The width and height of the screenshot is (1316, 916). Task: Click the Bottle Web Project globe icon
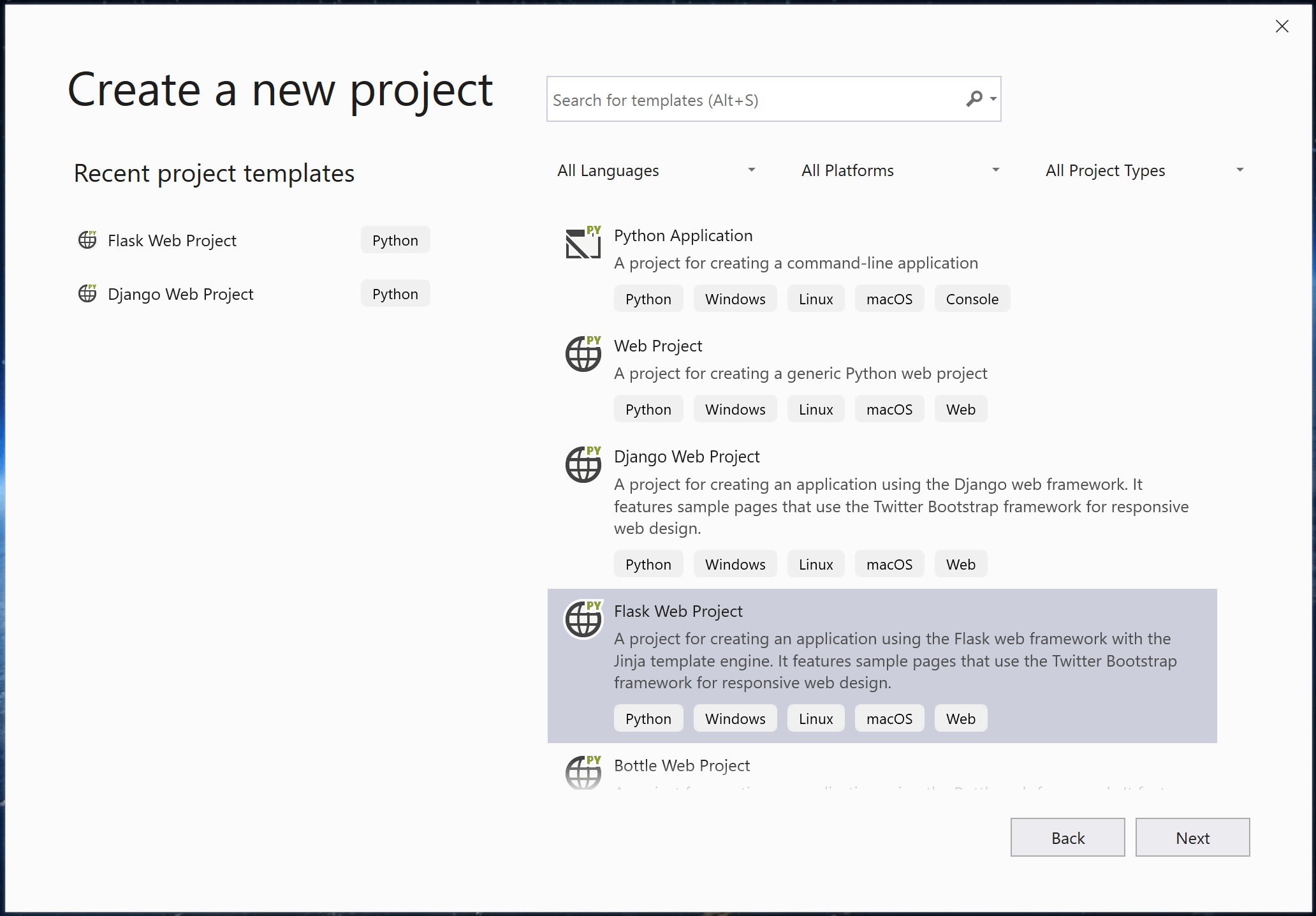click(583, 772)
